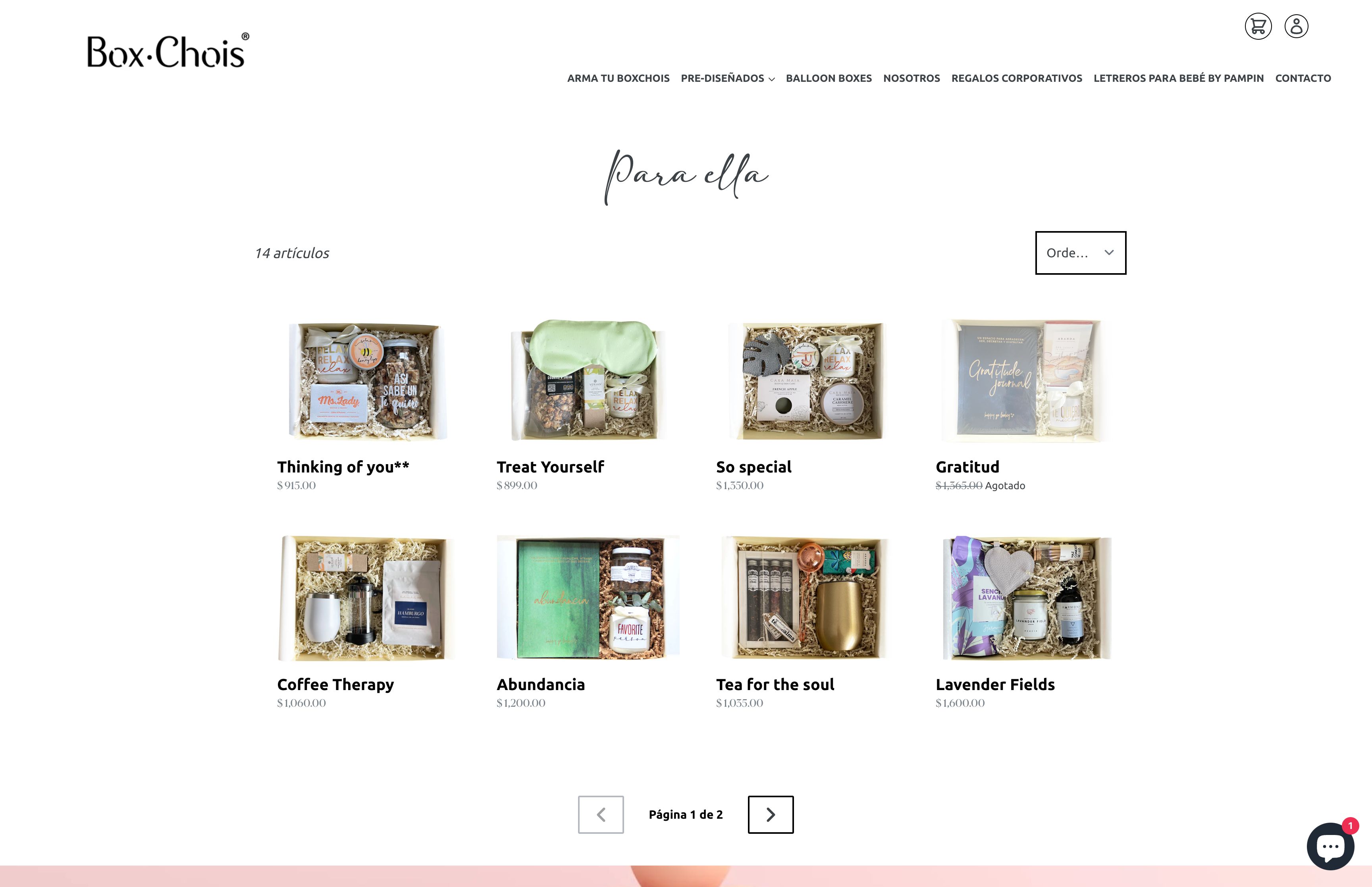This screenshot has width=1372, height=887.
Task: Open the Ordenar sort dropdown
Action: (x=1080, y=253)
